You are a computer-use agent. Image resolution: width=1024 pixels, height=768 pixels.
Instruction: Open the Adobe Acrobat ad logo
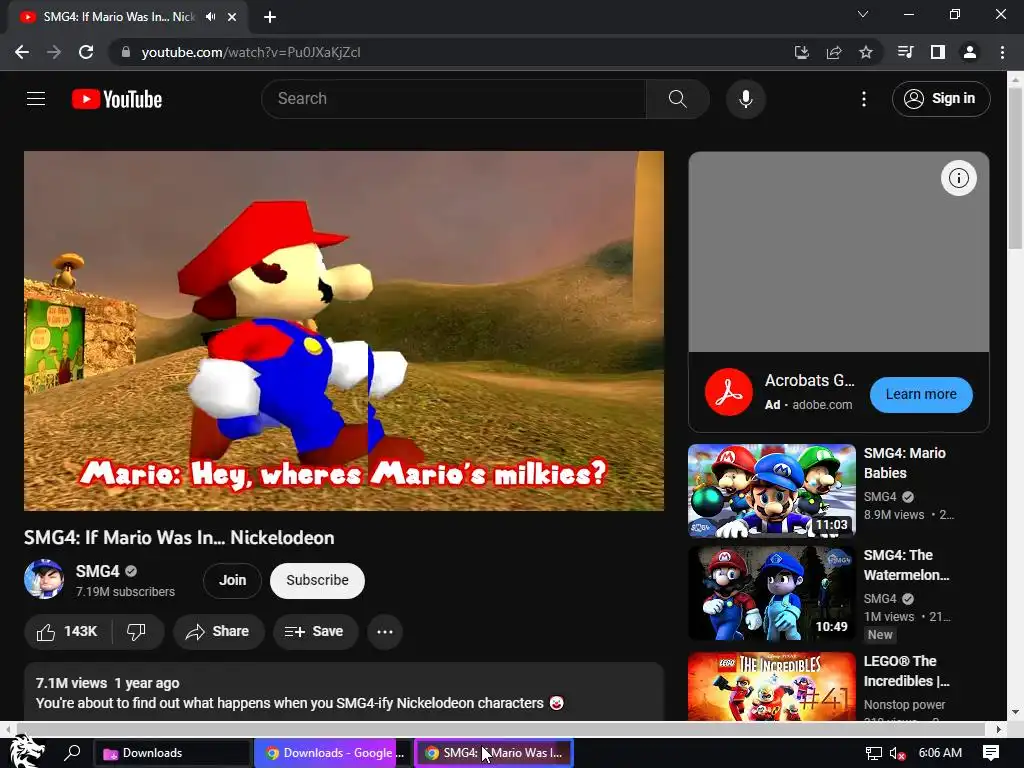(728, 392)
